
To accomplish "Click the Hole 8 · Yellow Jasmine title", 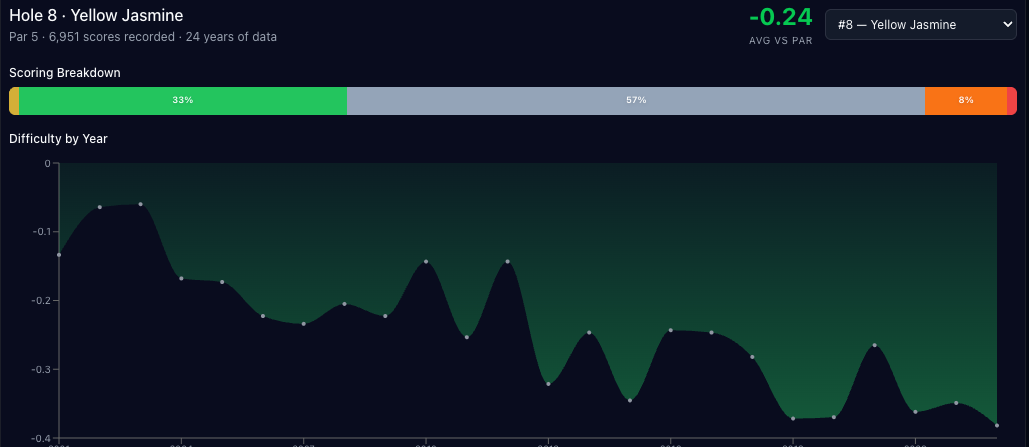I will tap(96, 16).
